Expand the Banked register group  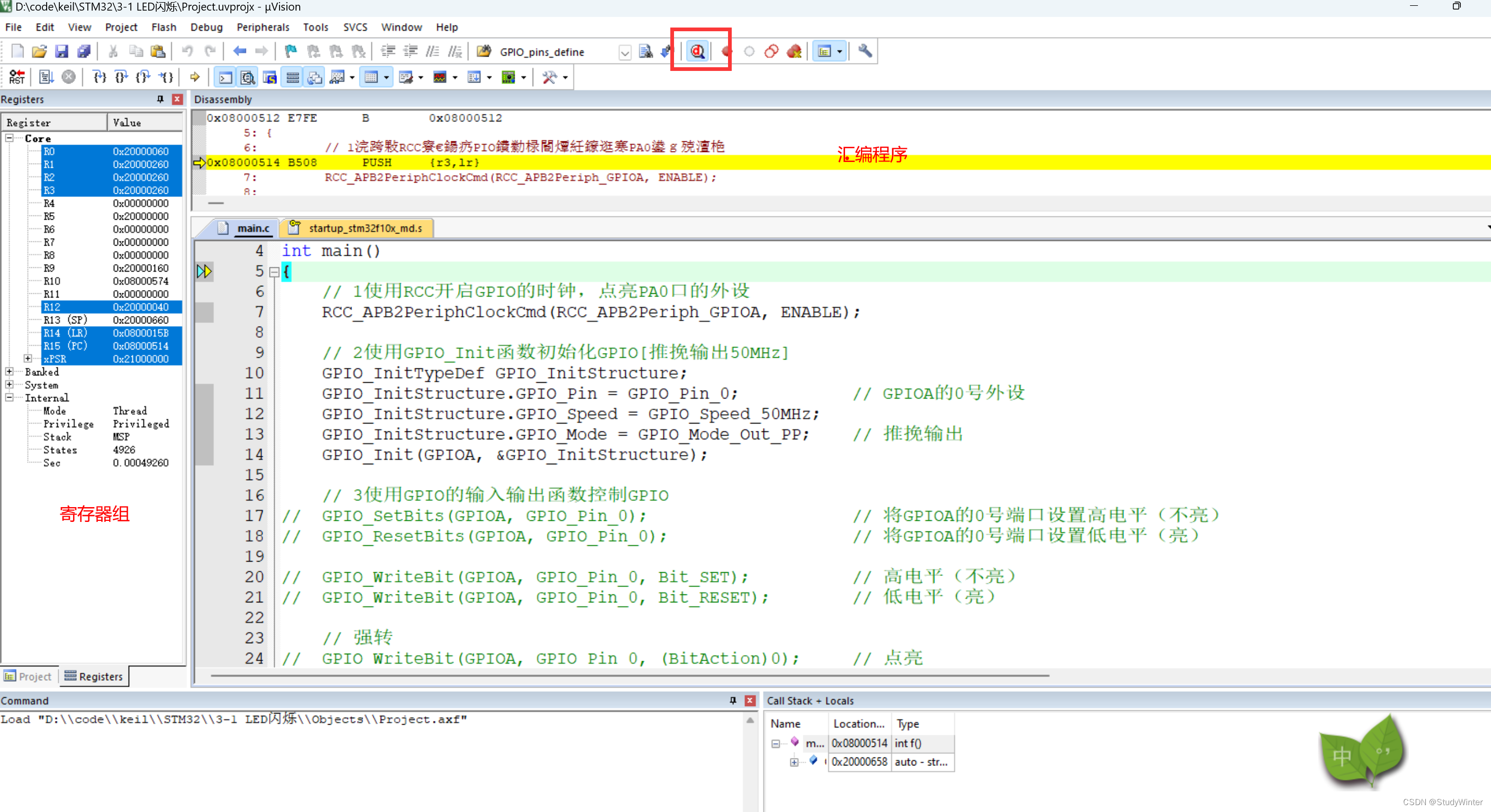pos(10,372)
